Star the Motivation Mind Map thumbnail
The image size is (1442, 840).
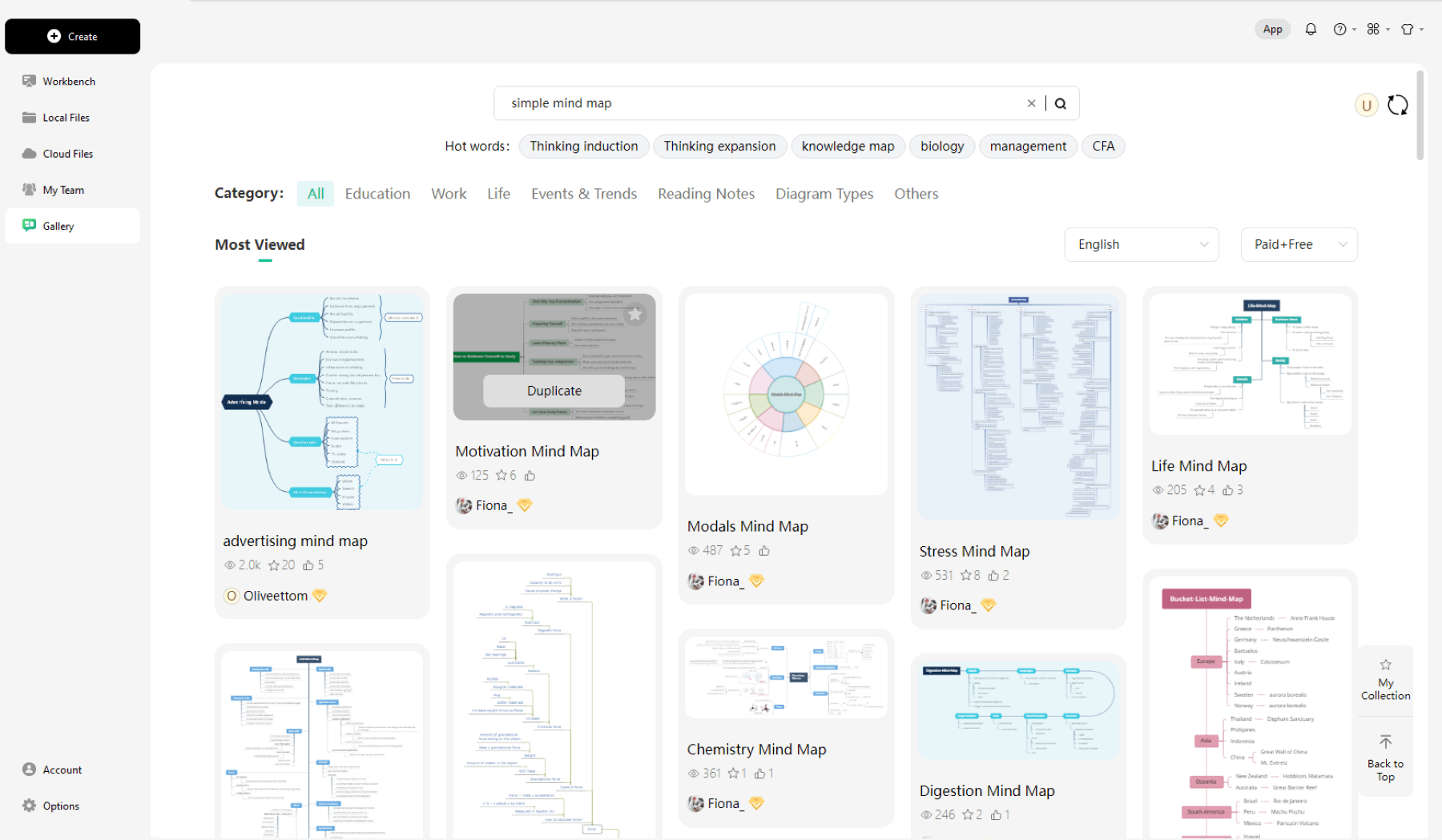(x=635, y=315)
